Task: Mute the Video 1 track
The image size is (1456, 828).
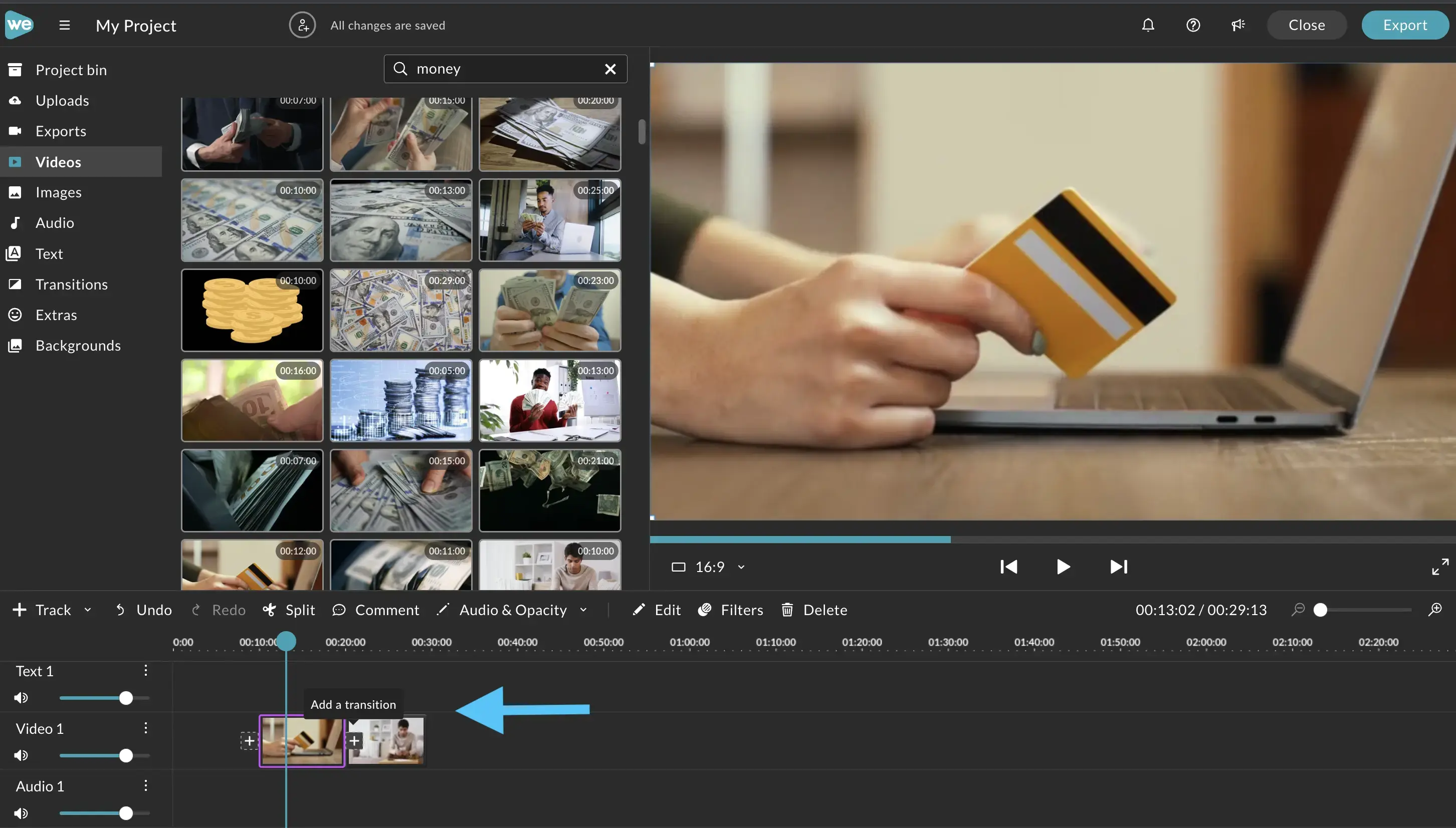Action: click(x=21, y=755)
